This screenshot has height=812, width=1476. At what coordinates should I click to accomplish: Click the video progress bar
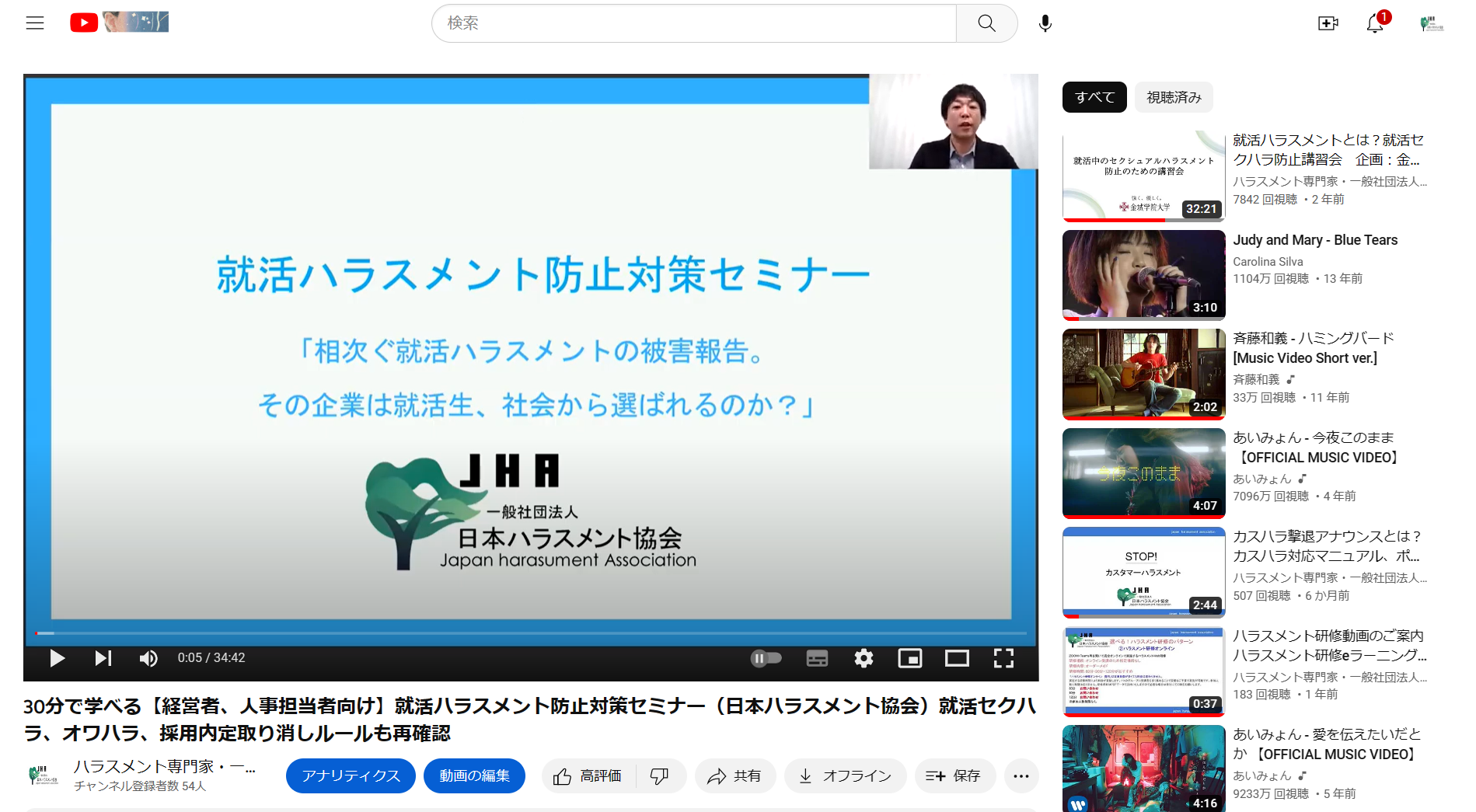pyautogui.click(x=531, y=633)
